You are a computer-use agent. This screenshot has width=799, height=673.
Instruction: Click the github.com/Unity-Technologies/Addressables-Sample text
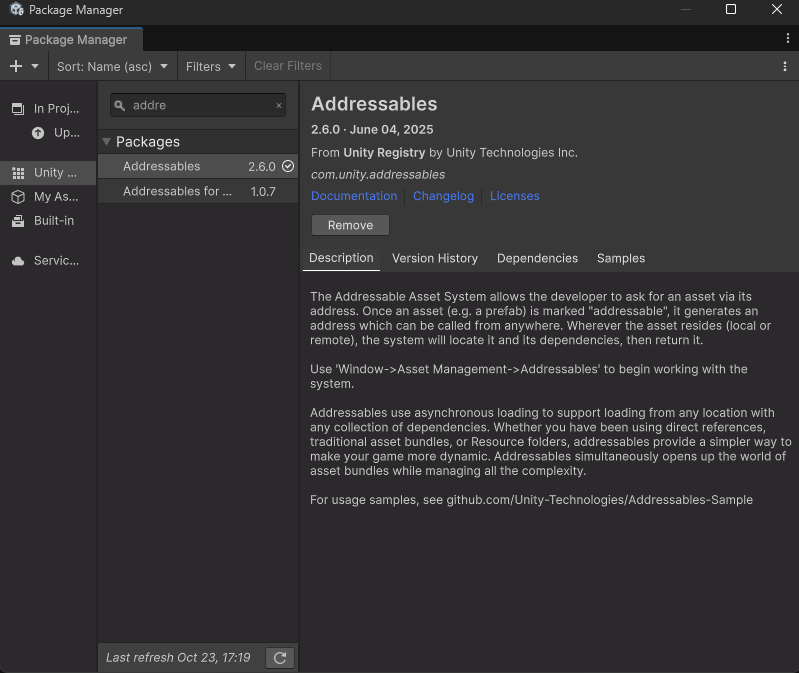coord(599,500)
